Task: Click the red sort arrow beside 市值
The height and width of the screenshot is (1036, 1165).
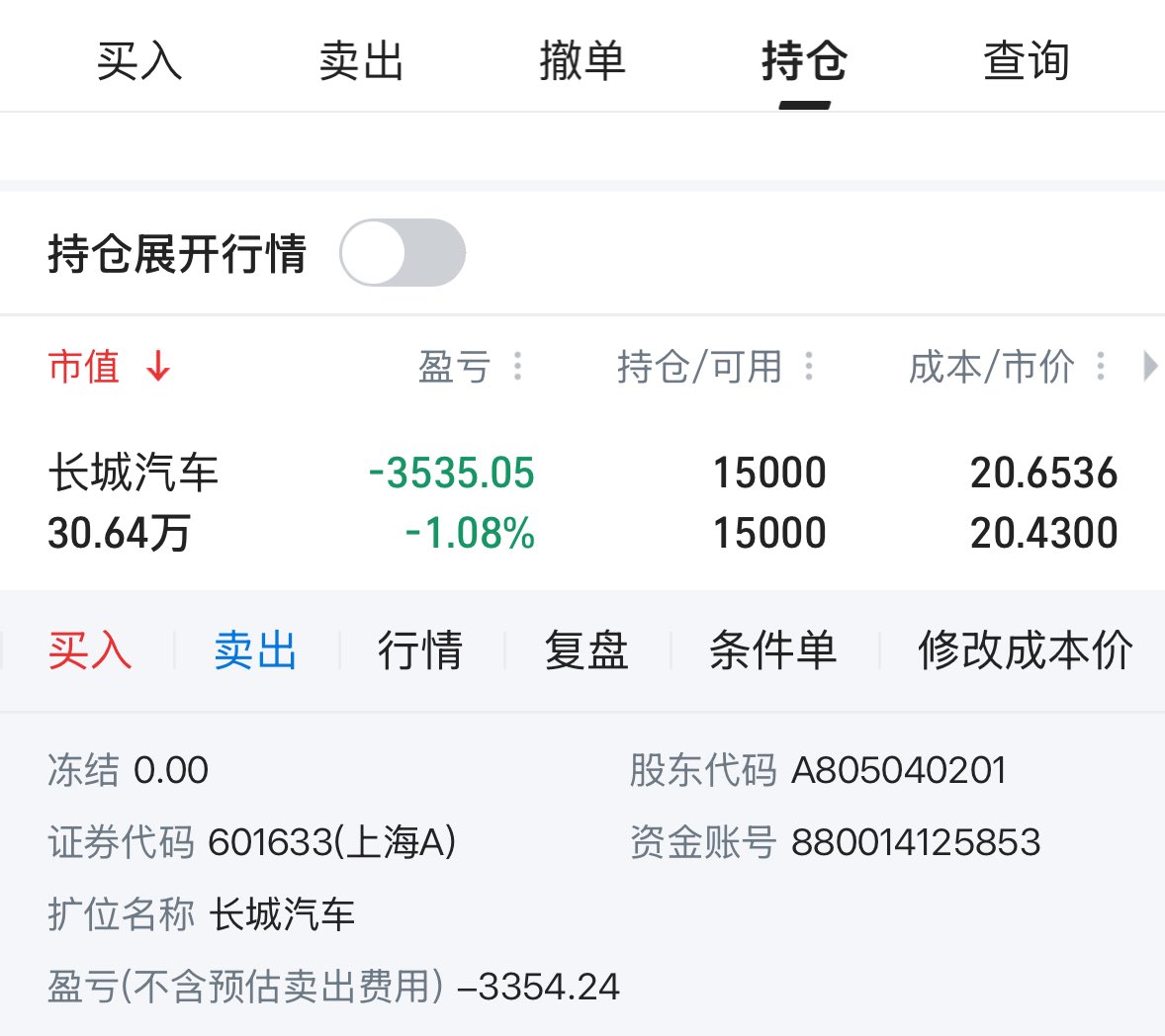Action: 158,368
